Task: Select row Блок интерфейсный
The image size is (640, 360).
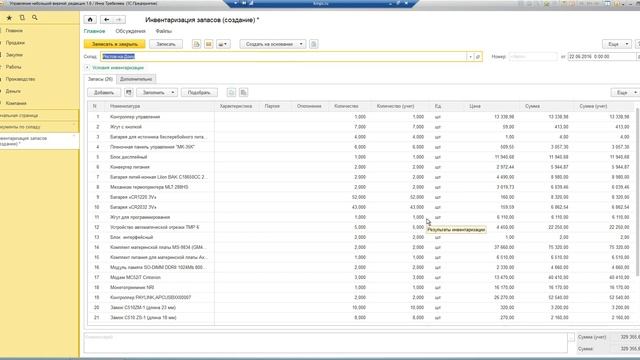Action: coord(361,237)
